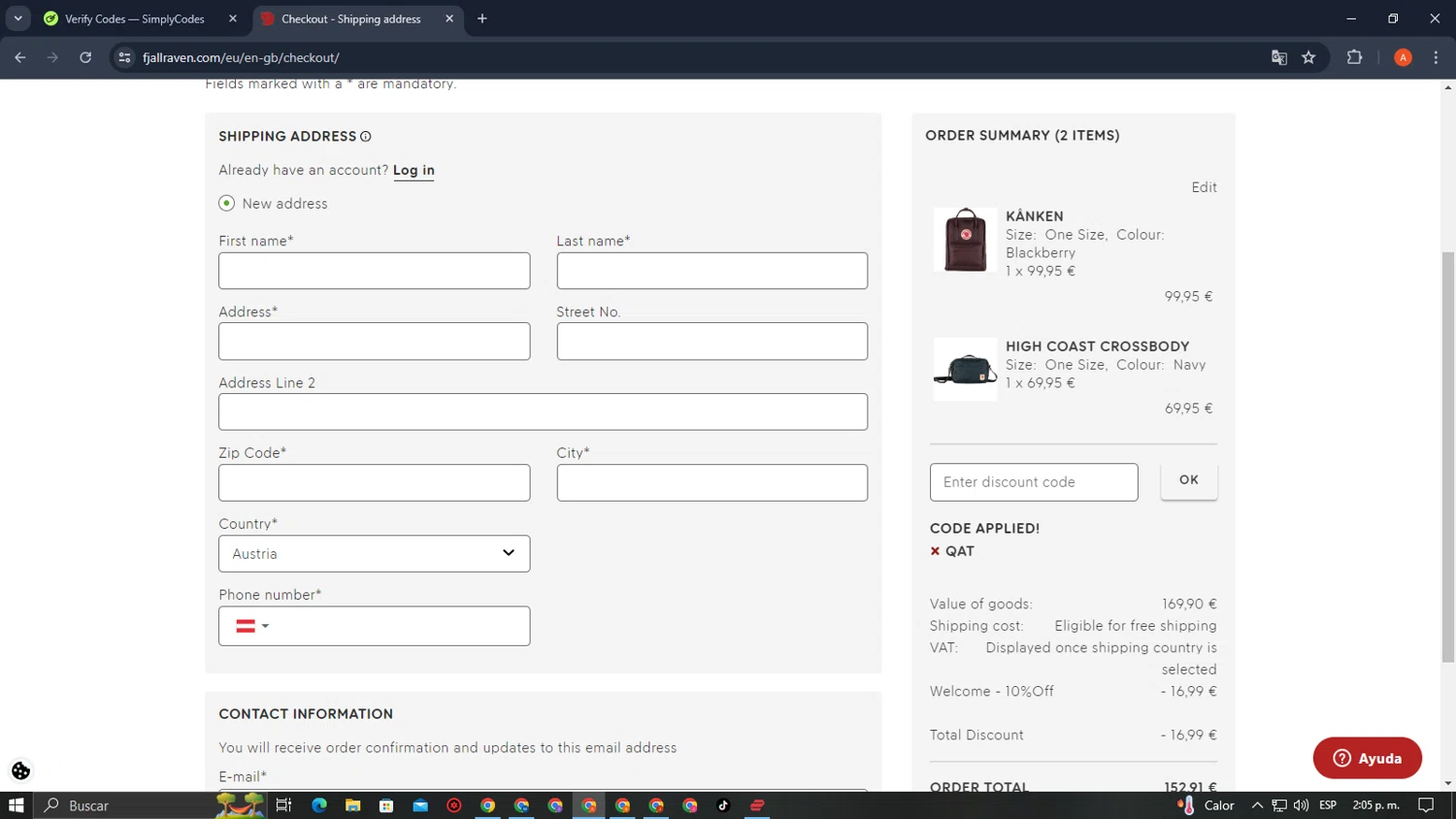This screenshot has width=1456, height=819.
Task: Click the High Coast Crossbody thumbnail
Action: tap(965, 370)
